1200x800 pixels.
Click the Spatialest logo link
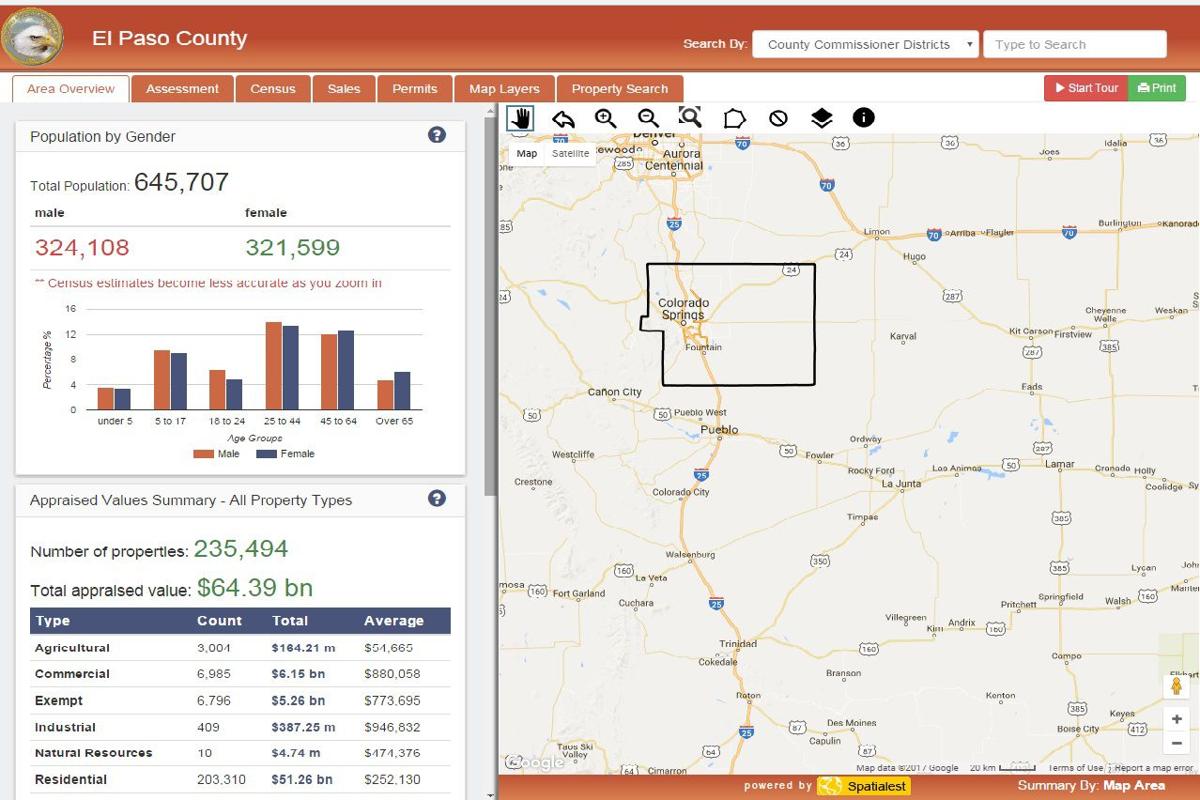(x=863, y=786)
